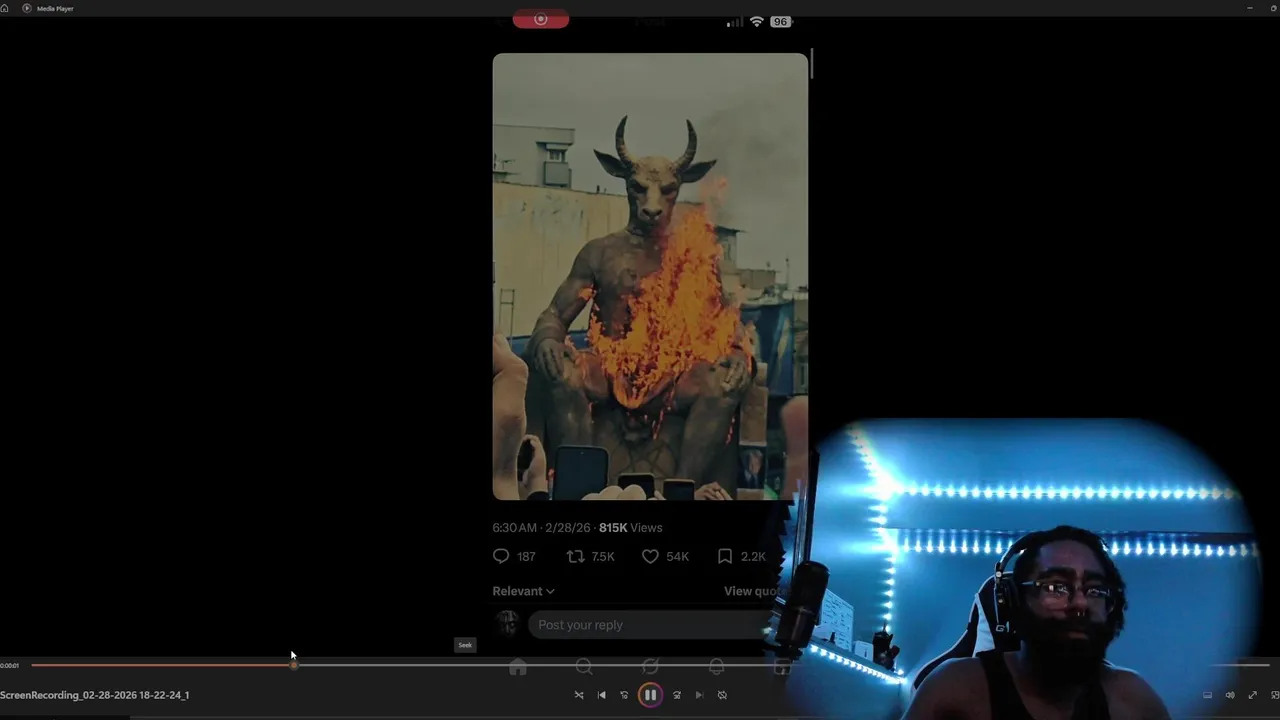Open the Grok tab in phone app

click(650, 668)
